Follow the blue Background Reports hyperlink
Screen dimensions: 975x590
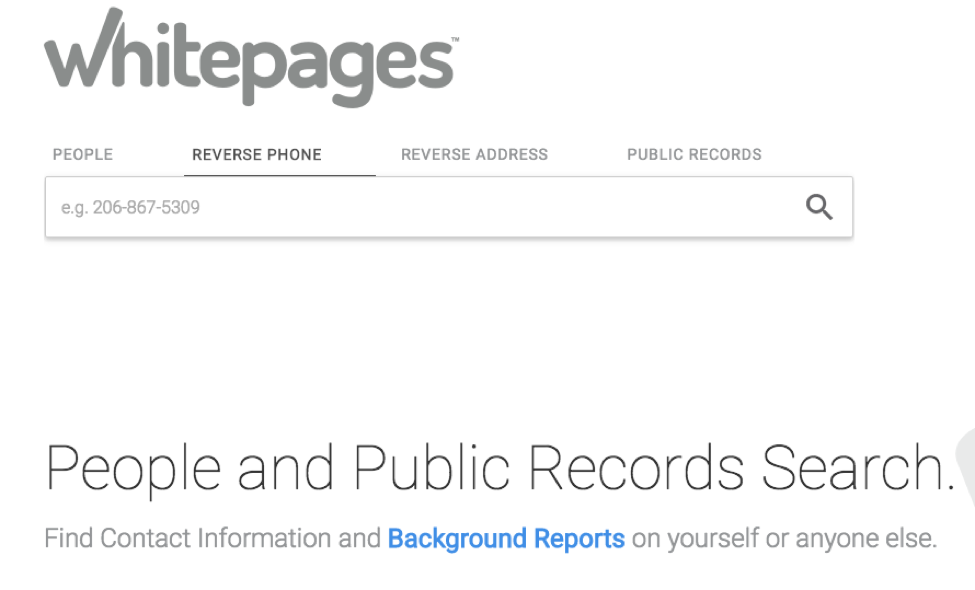click(507, 538)
